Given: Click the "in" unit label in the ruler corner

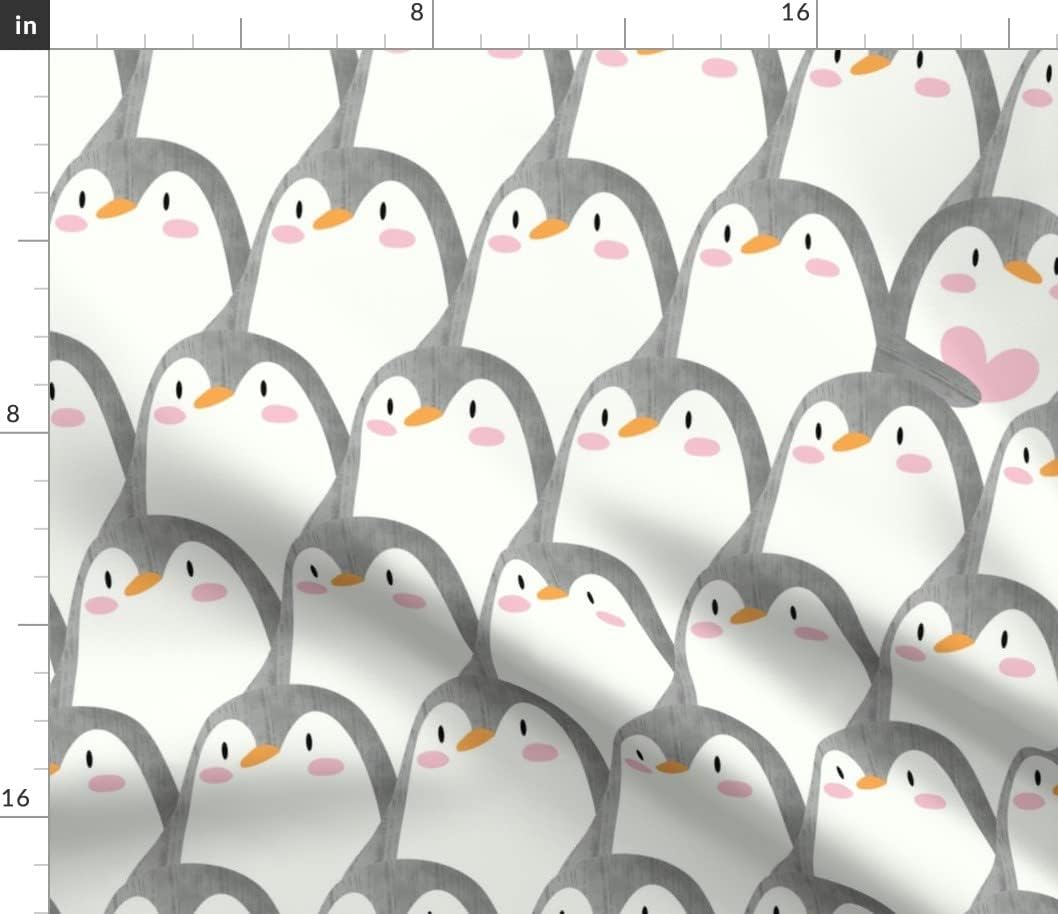Looking at the screenshot, I should point(24,25).
